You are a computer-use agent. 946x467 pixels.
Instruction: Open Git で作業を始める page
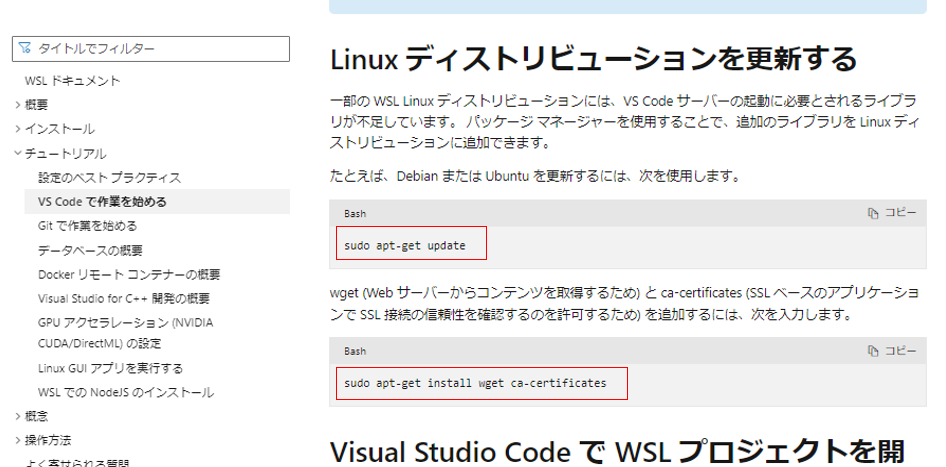point(87,226)
